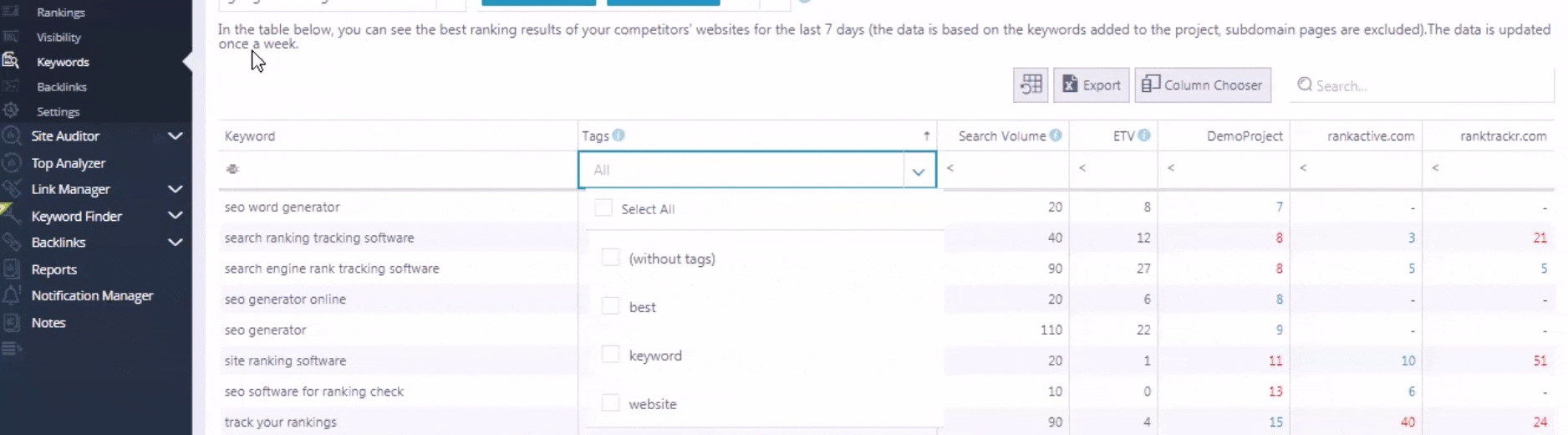The image size is (1568, 435).
Task: Open Reports in the sidebar
Action: coord(54,269)
